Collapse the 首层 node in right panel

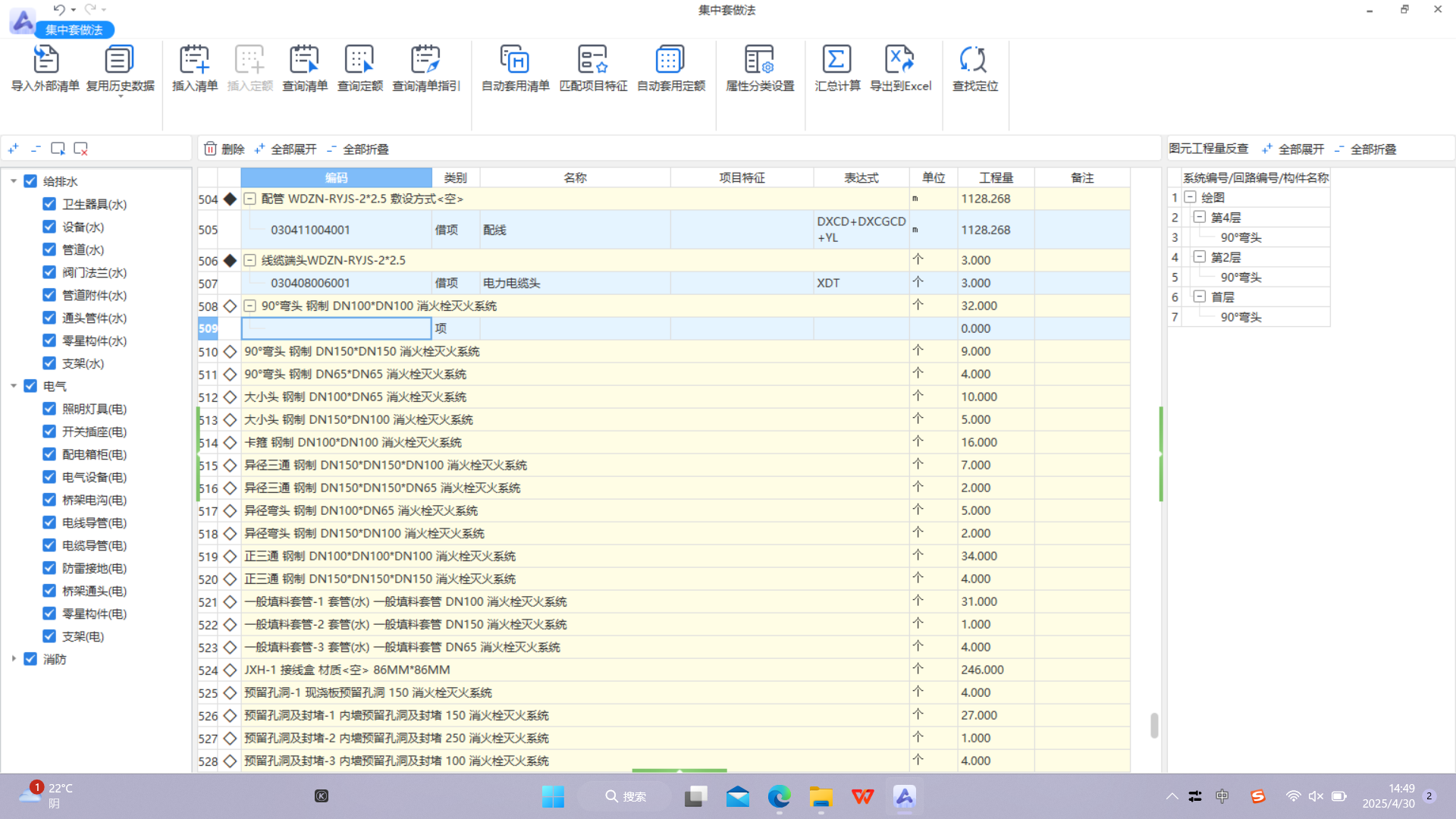(1200, 297)
